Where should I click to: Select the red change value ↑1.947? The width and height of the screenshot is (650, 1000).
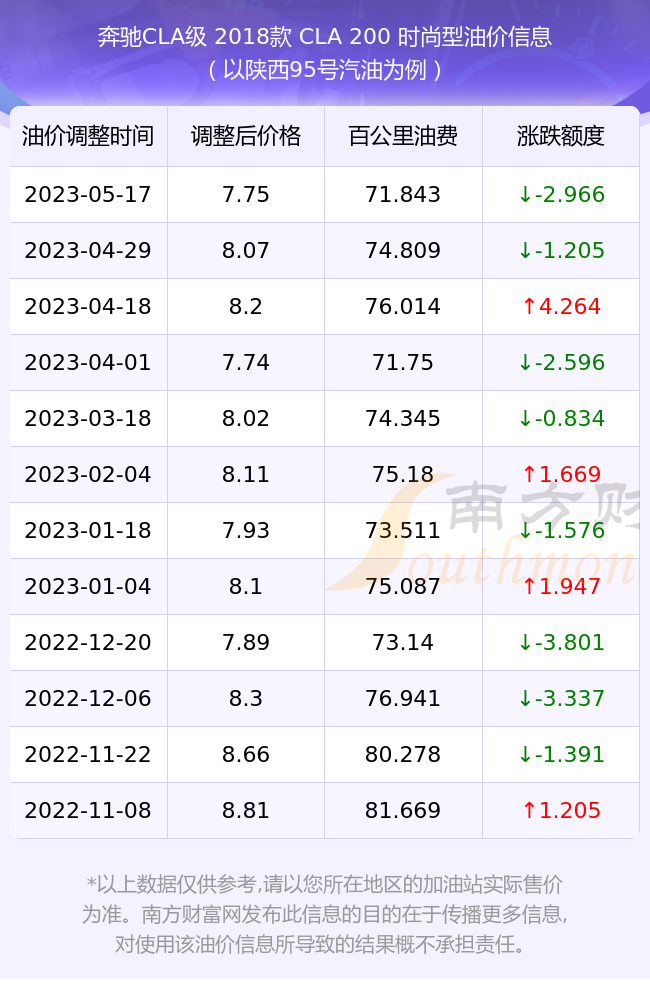[561, 587]
